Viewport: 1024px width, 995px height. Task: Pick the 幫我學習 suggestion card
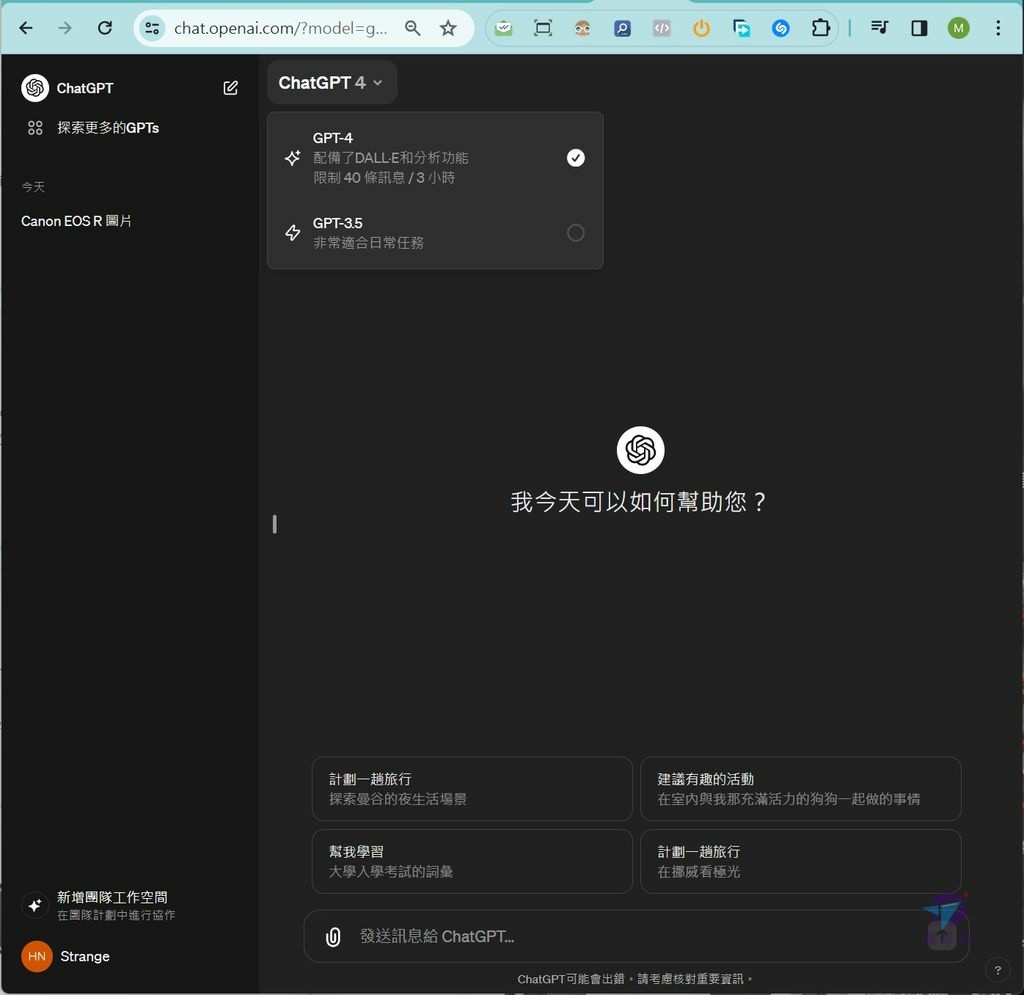[x=472, y=861]
